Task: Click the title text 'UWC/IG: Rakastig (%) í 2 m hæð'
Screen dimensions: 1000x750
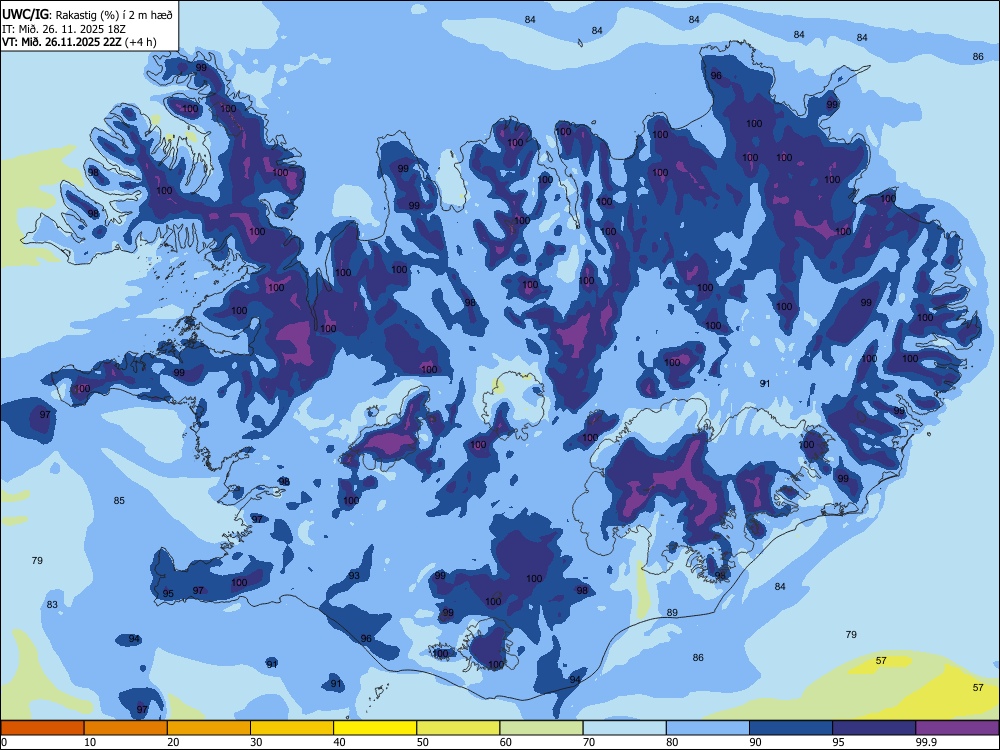Action: [87, 14]
